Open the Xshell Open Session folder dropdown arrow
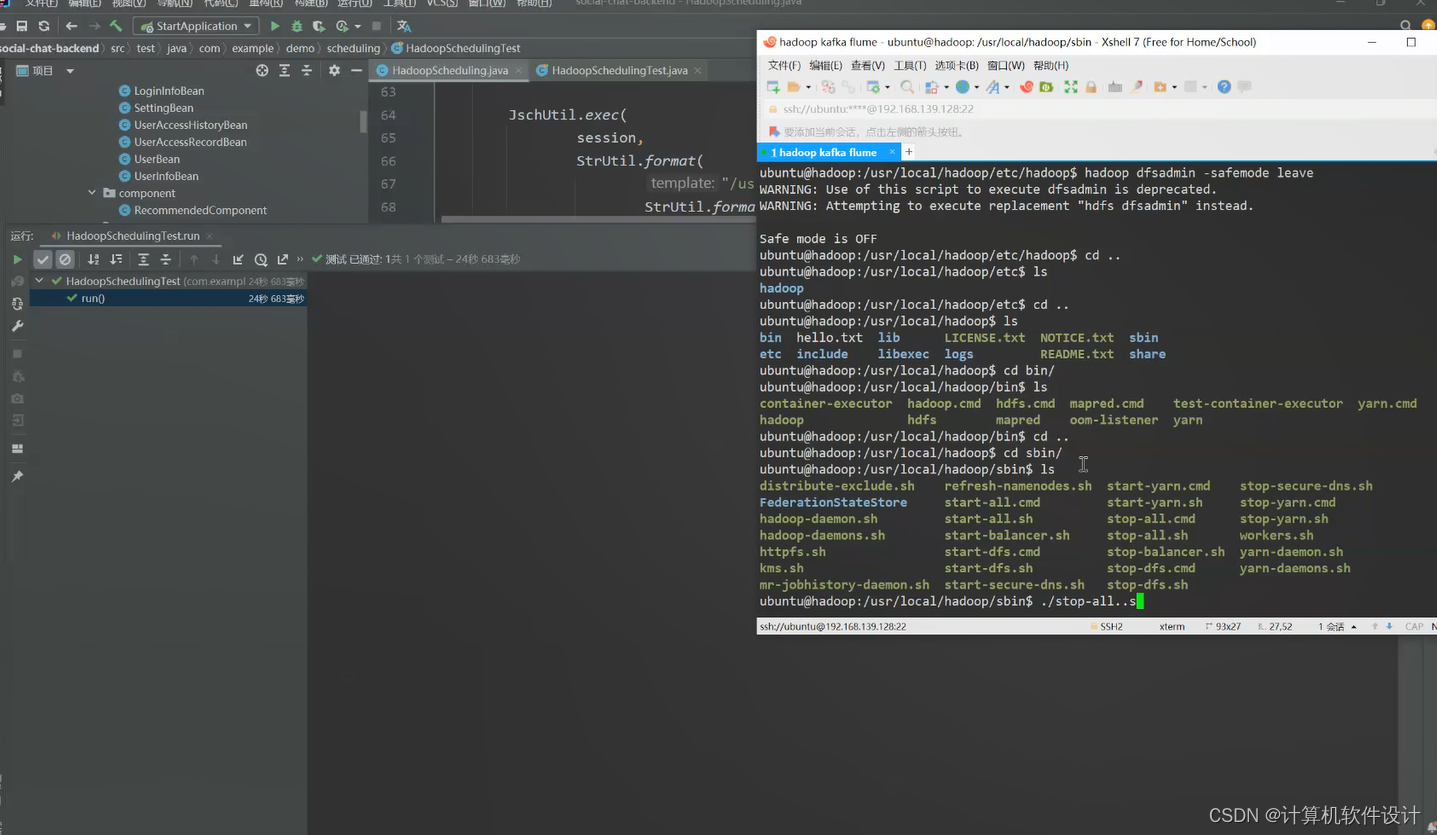The image size is (1437, 835). click(x=807, y=88)
